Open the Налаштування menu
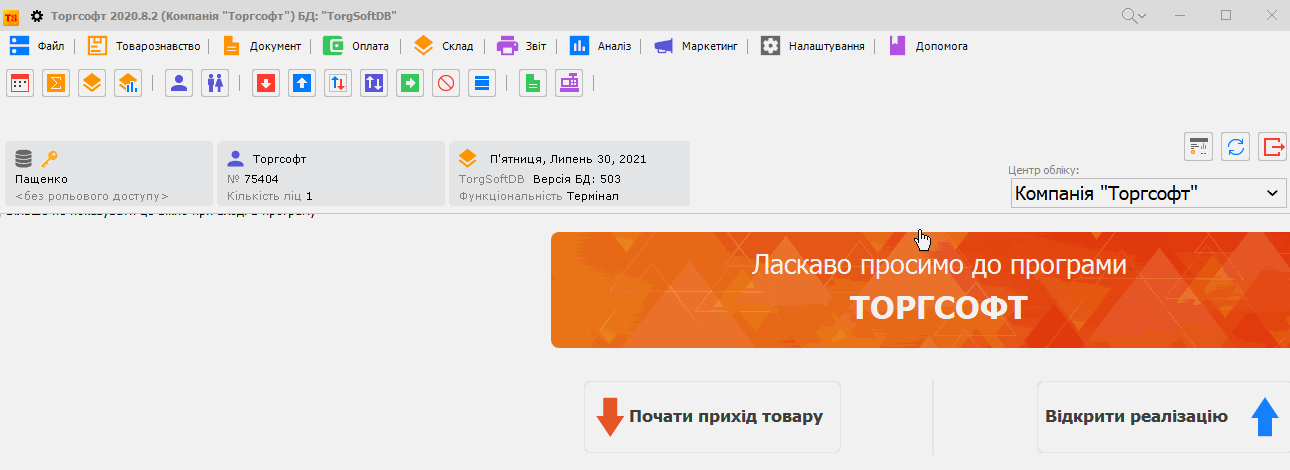The height and width of the screenshot is (470, 1290). pos(813,46)
